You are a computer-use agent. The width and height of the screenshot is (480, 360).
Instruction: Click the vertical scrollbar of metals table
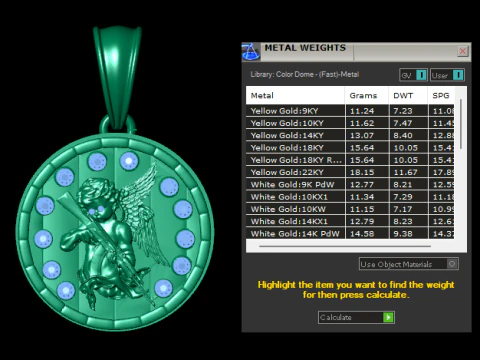coord(461,124)
